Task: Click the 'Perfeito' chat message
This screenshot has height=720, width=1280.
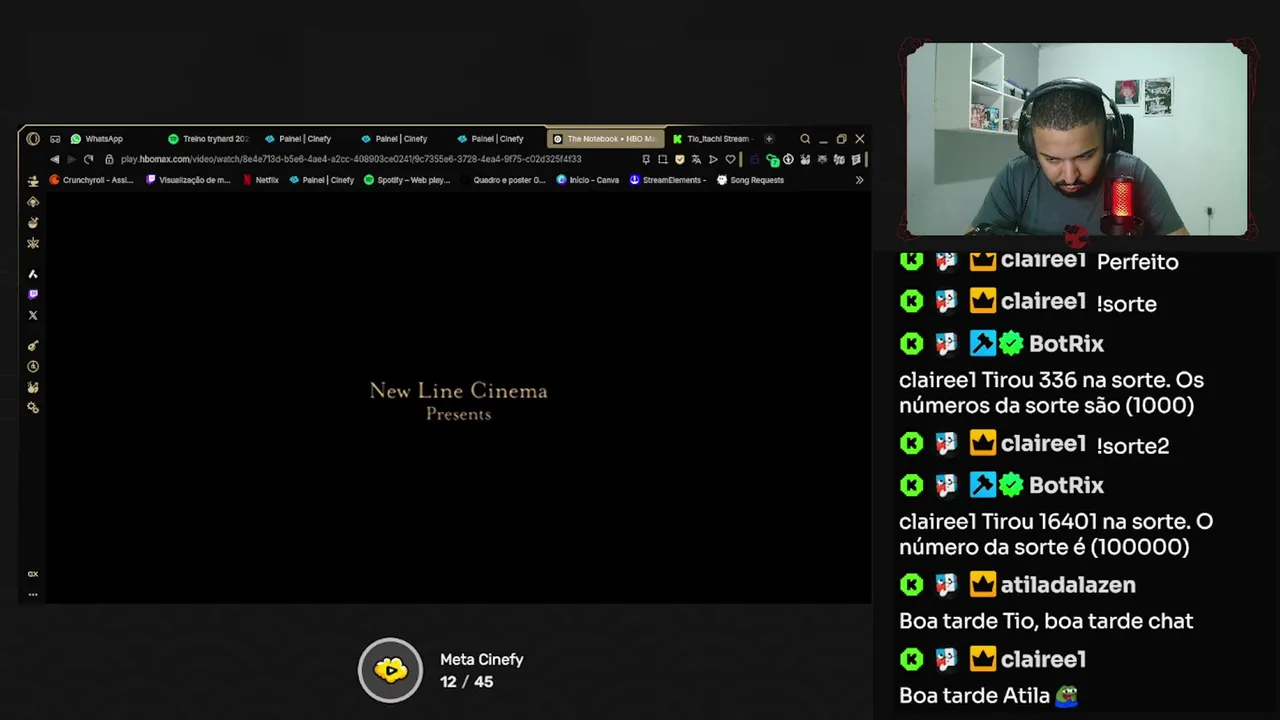Action: coord(1138,262)
